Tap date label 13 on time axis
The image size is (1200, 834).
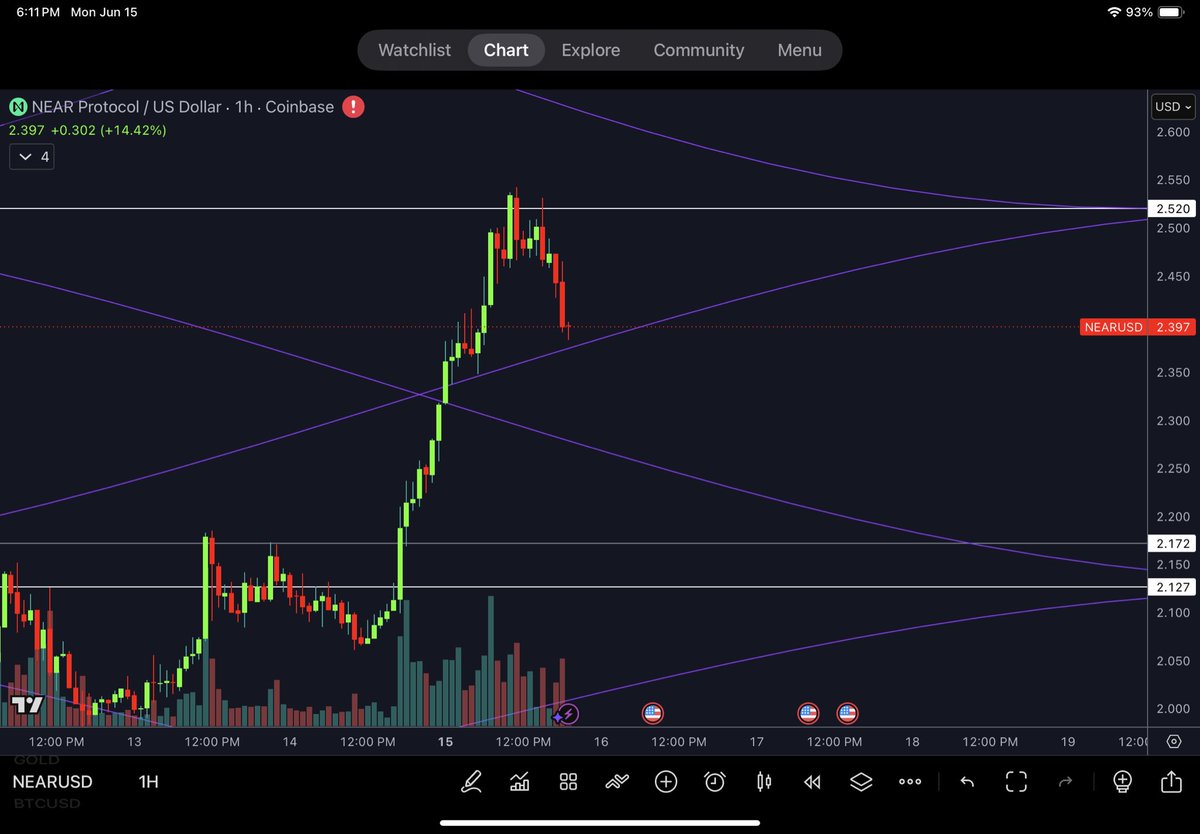134,742
